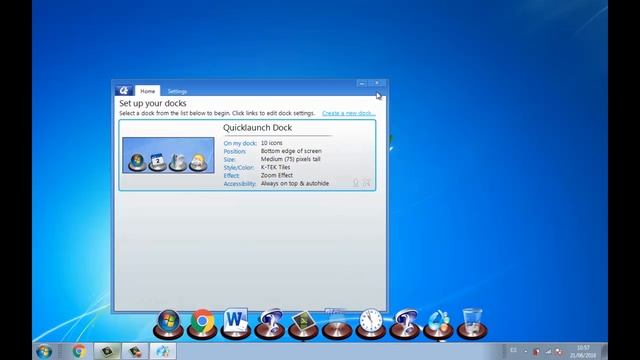640x360 pixels.
Task: Click the Show desktop taskbar strip
Action: (x=604, y=351)
